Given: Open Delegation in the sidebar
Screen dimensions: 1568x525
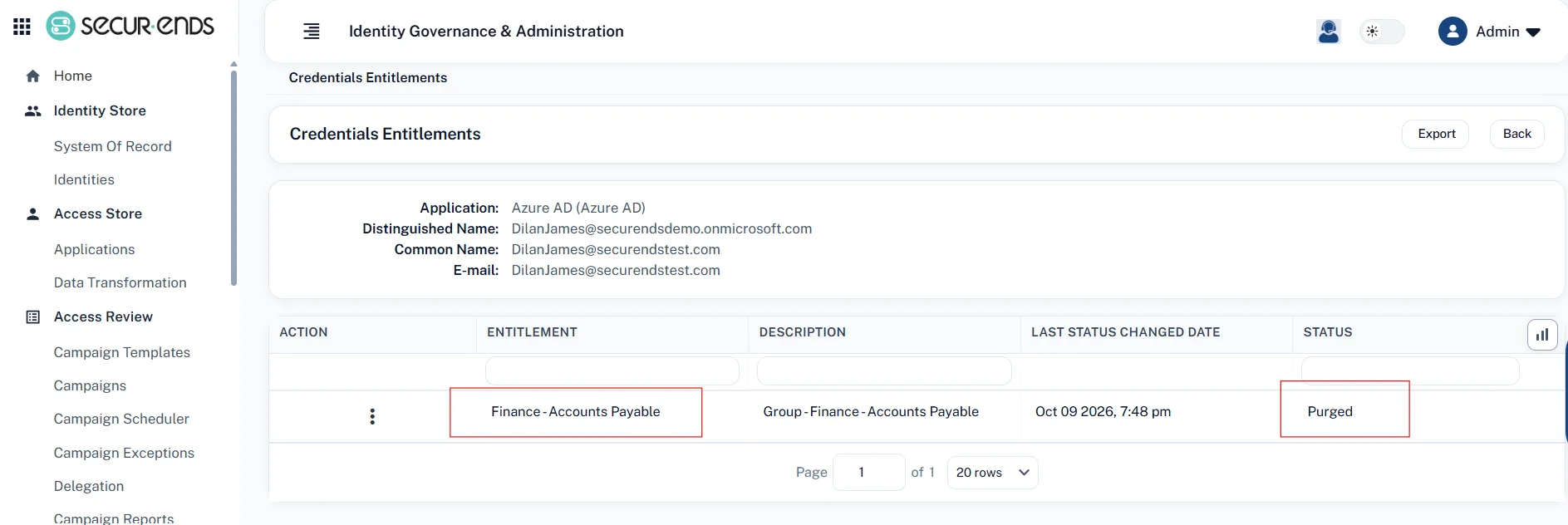Looking at the screenshot, I should 89,486.
